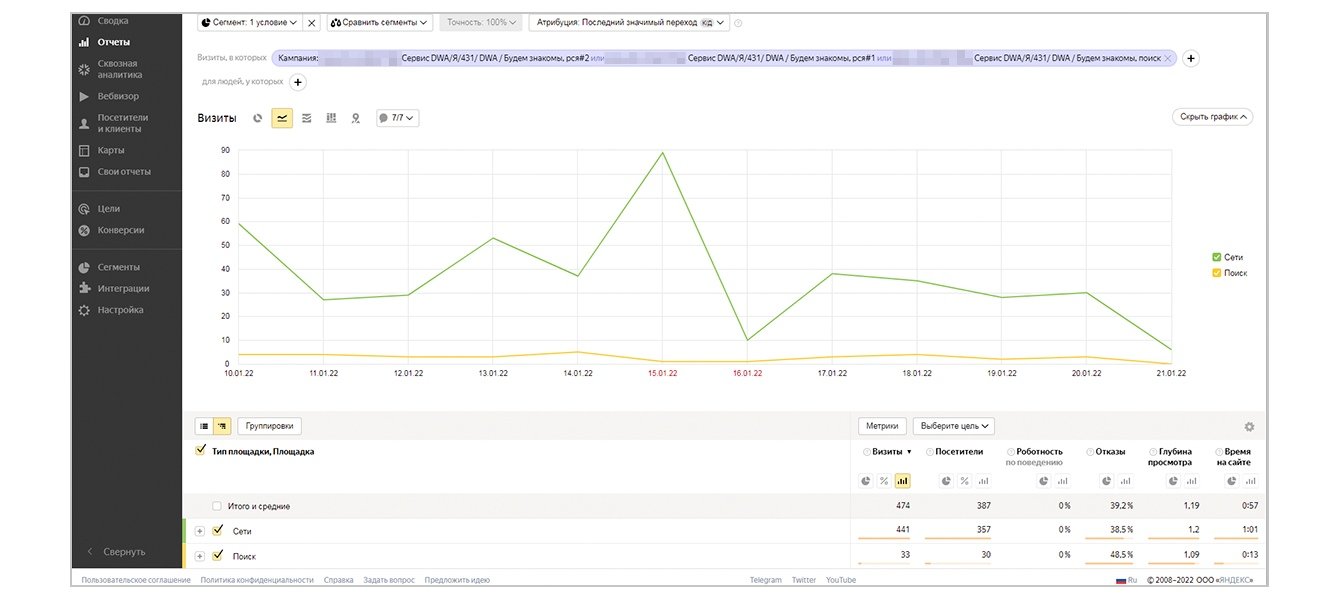The image size is (1340, 600).
Task: Open Вебвизор in the sidebar
Action: (118, 96)
